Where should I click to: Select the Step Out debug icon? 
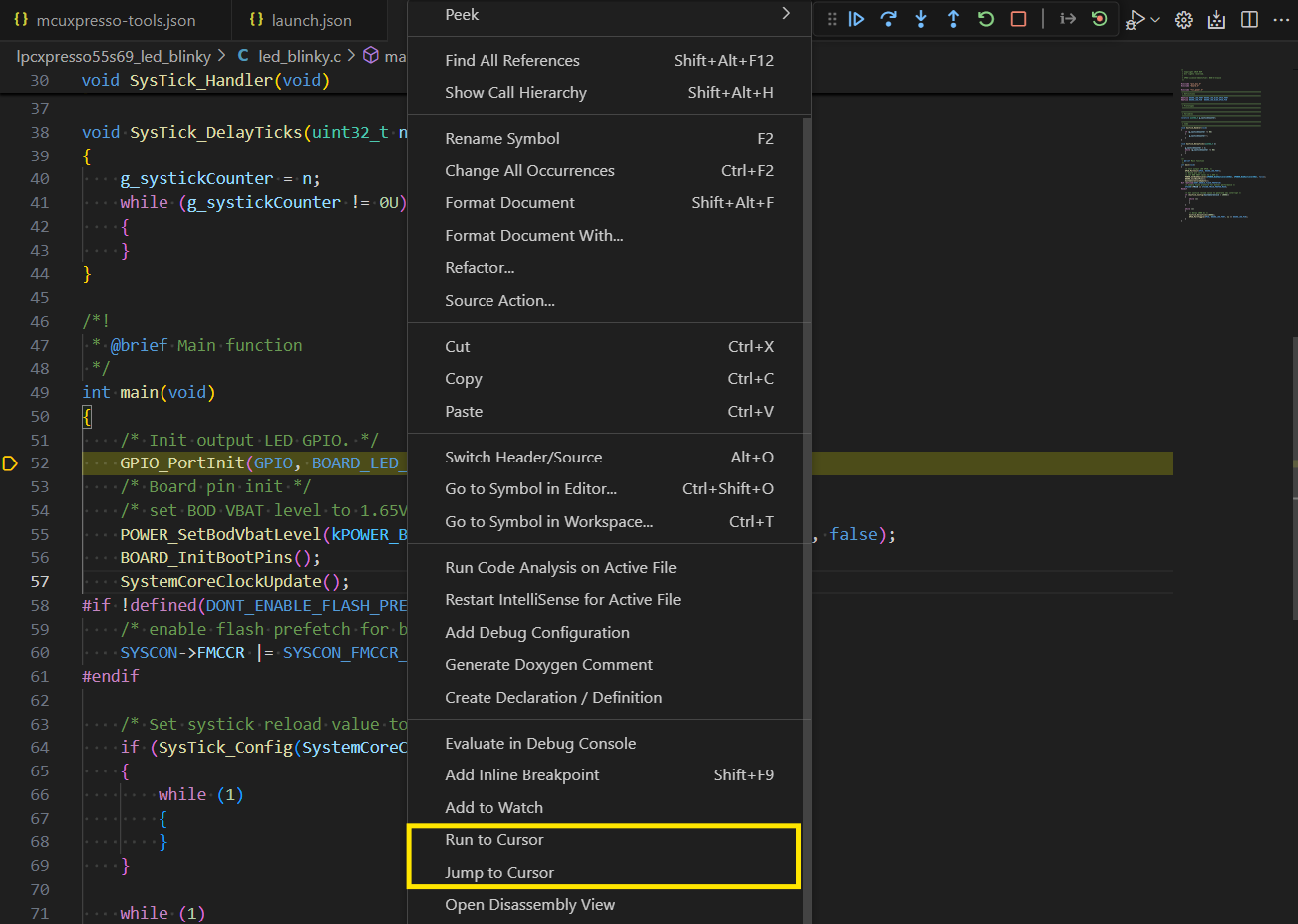[953, 19]
